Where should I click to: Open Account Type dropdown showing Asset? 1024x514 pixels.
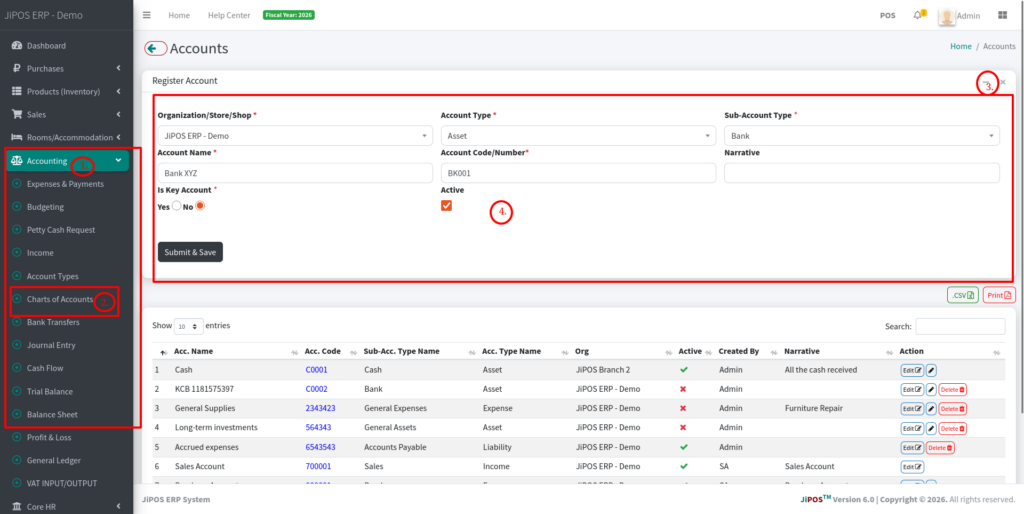point(579,136)
